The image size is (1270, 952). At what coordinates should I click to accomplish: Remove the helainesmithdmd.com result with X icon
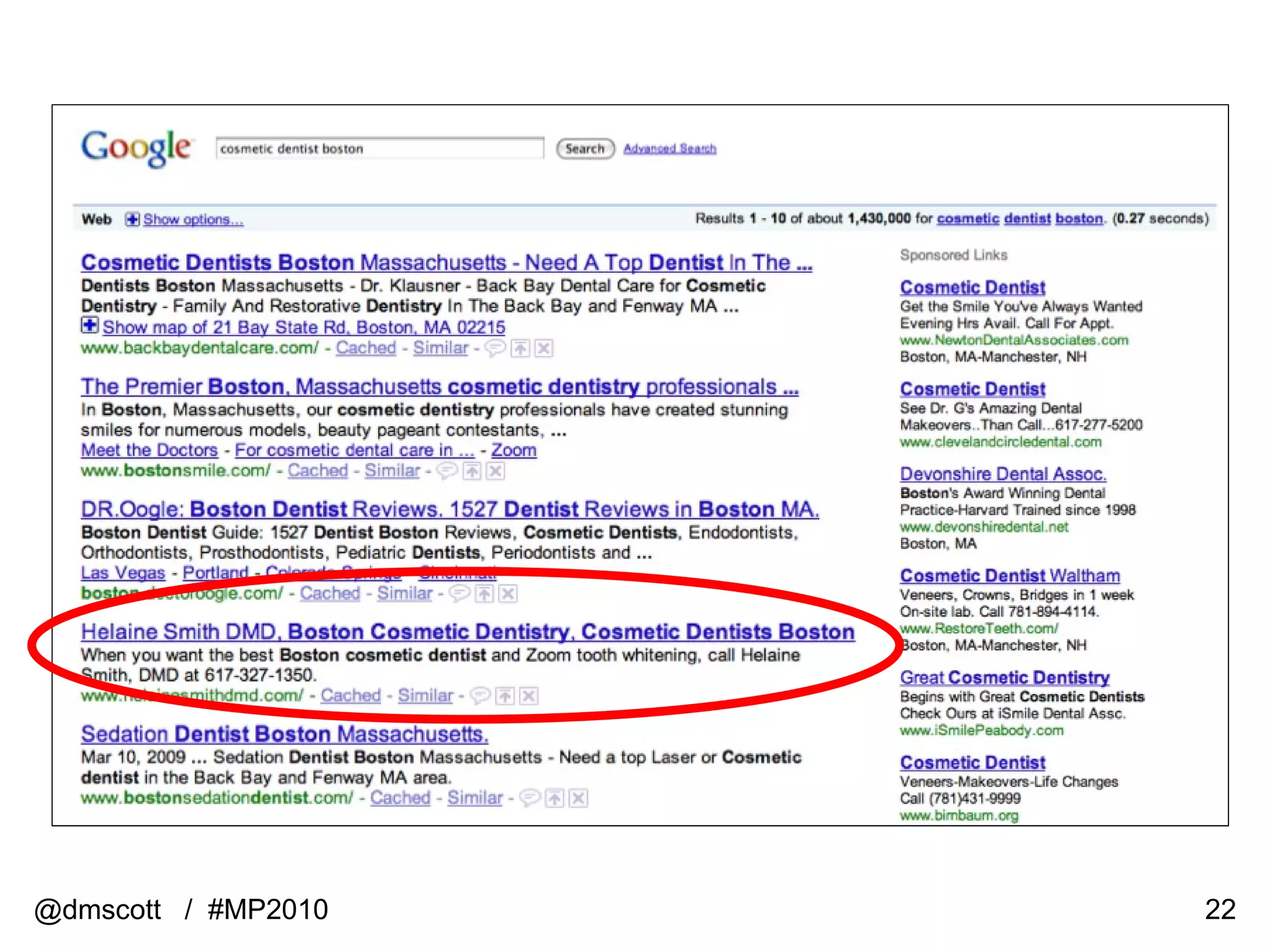529,696
